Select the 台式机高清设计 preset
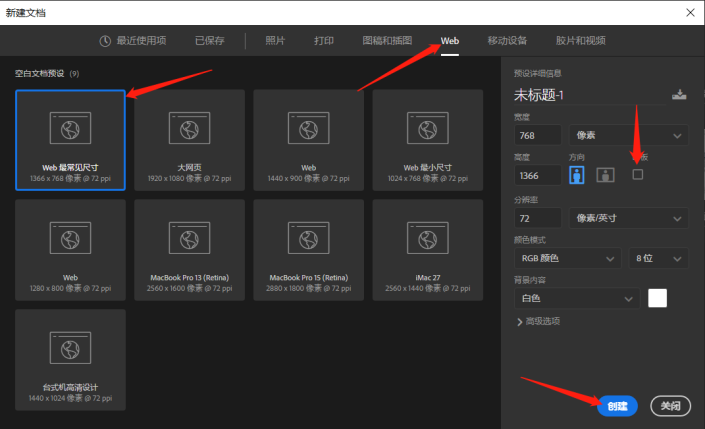 [70, 359]
